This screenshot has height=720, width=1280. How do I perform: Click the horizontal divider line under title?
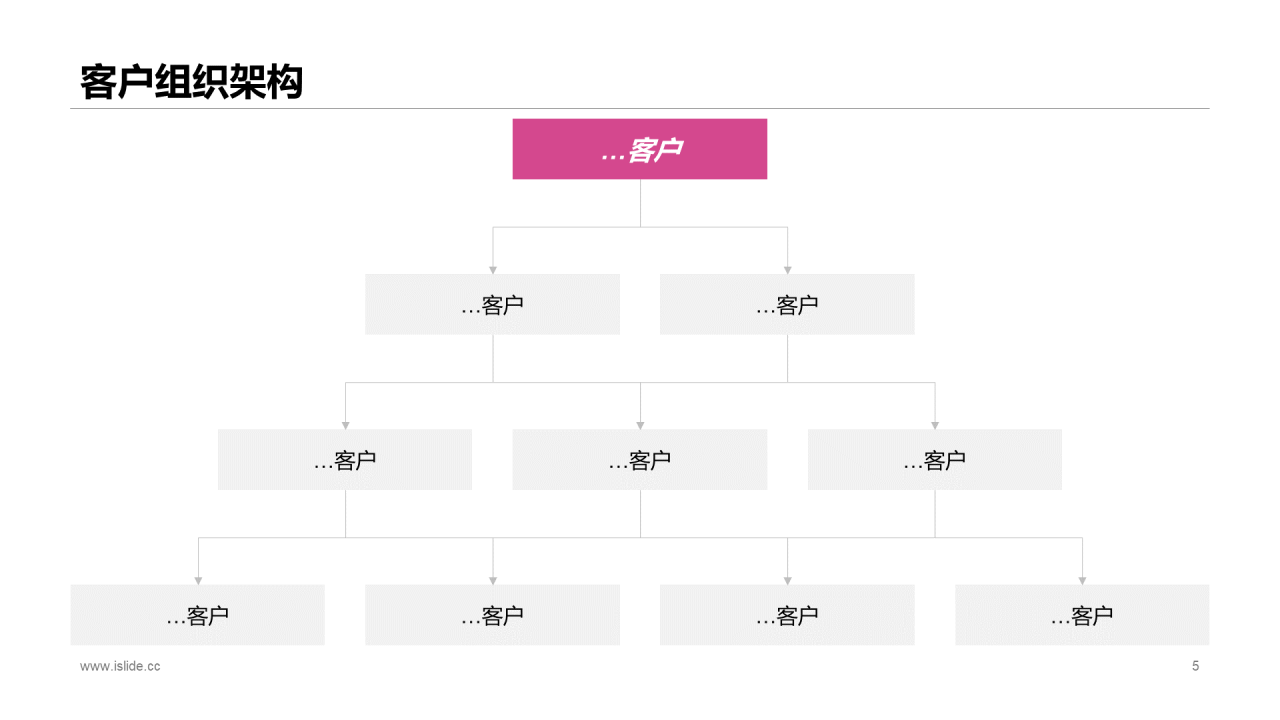point(640,108)
